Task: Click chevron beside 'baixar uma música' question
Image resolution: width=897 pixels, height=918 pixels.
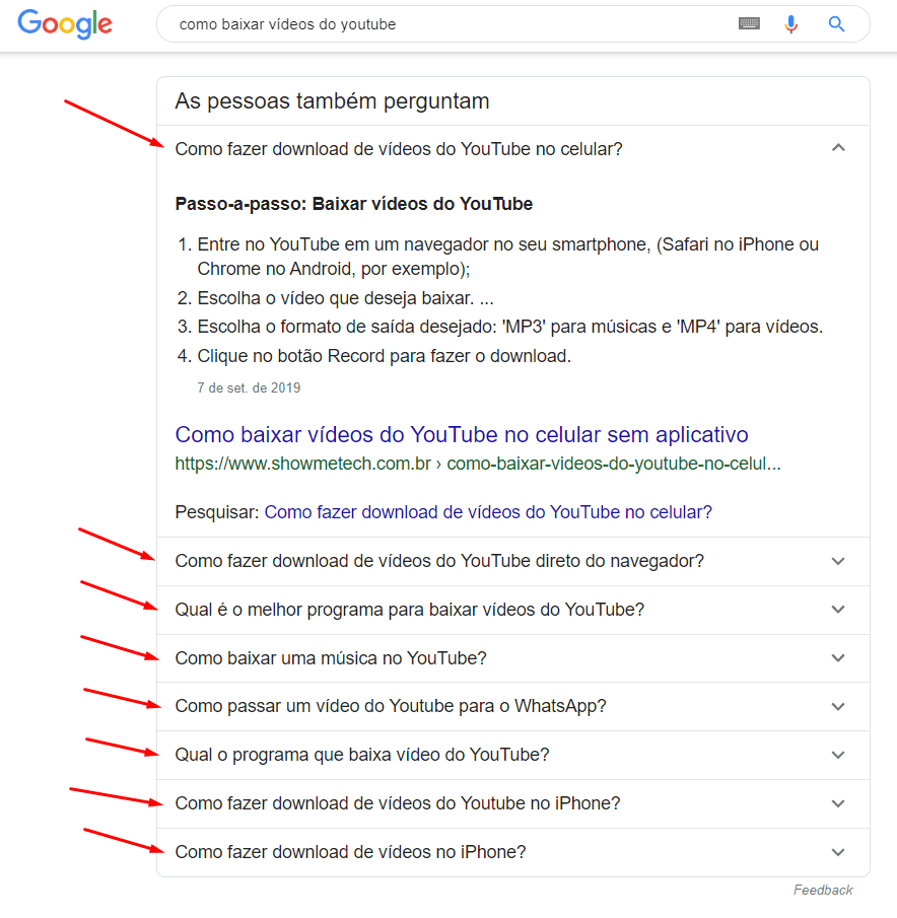Action: 838,658
